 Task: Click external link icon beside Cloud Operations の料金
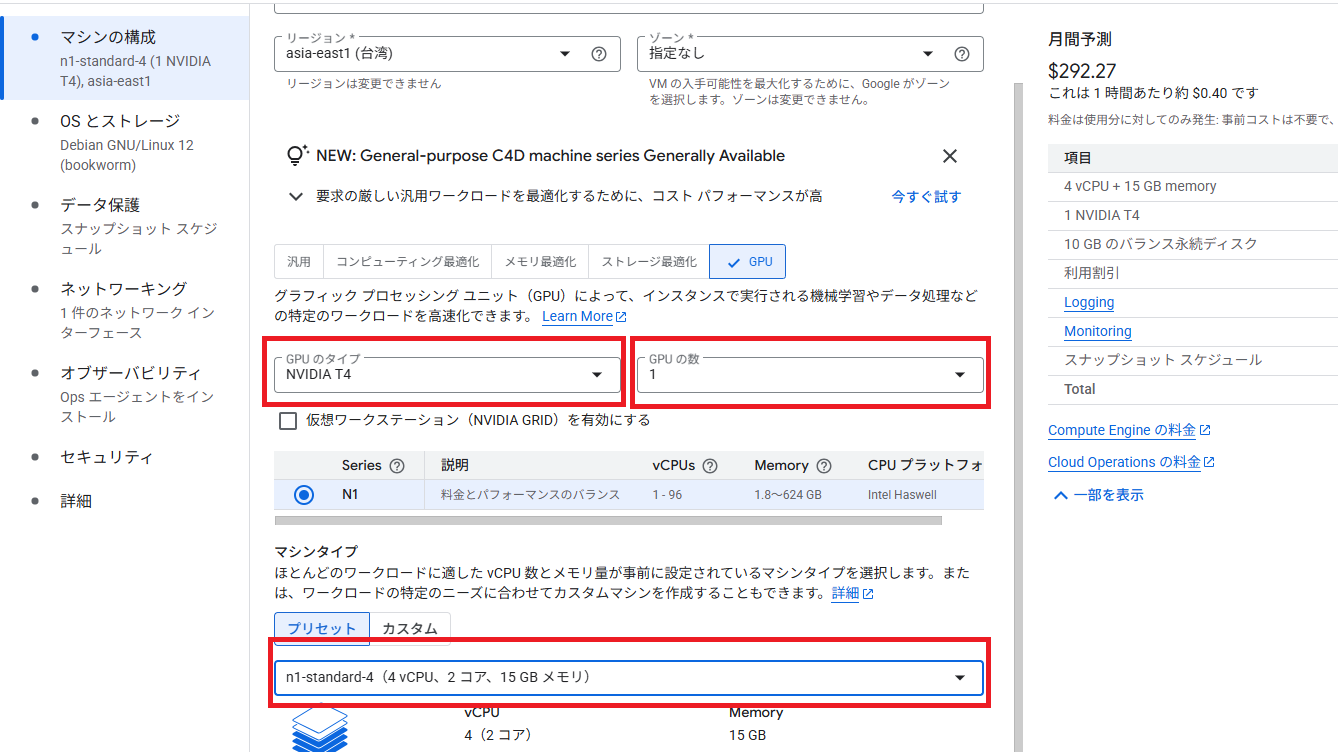(1209, 462)
